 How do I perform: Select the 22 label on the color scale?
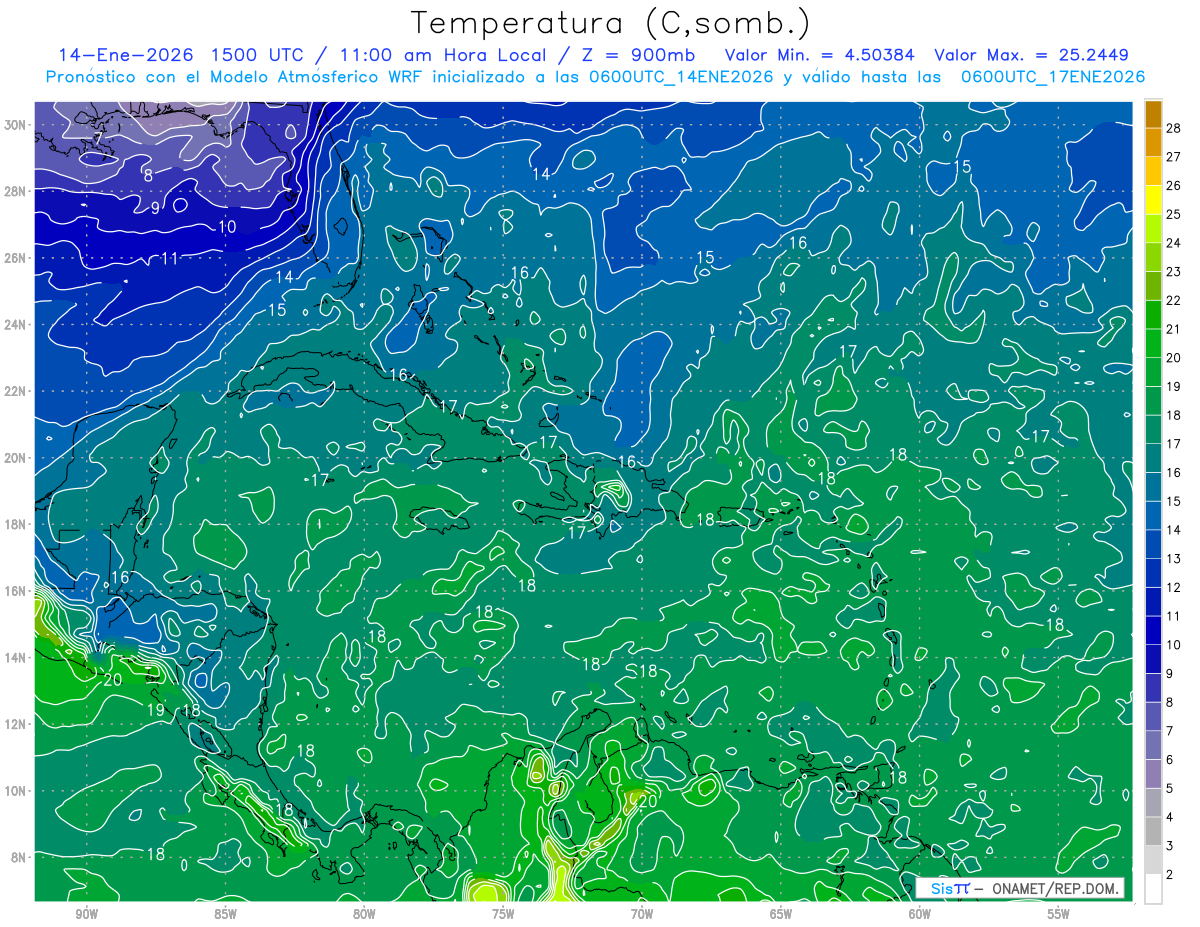tap(1174, 300)
